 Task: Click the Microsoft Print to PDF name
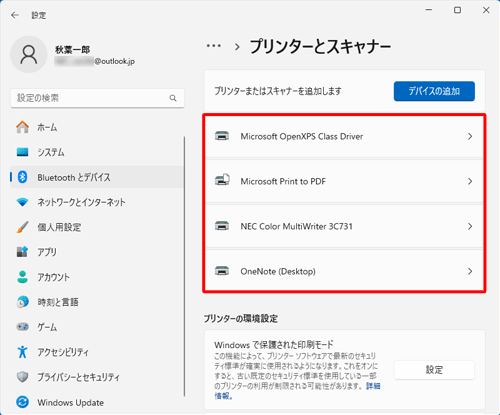[283, 181]
